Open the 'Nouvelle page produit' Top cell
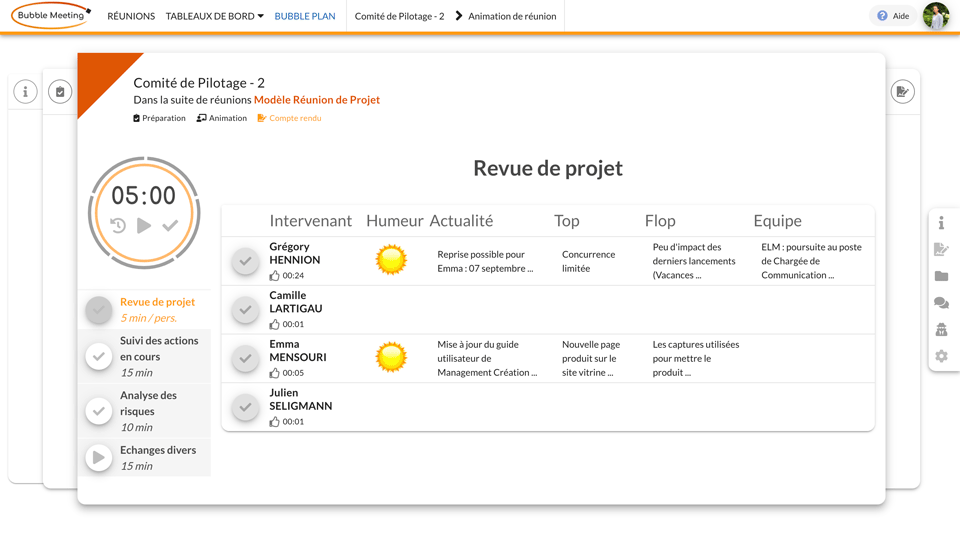This screenshot has width=960, height=547. [591, 358]
